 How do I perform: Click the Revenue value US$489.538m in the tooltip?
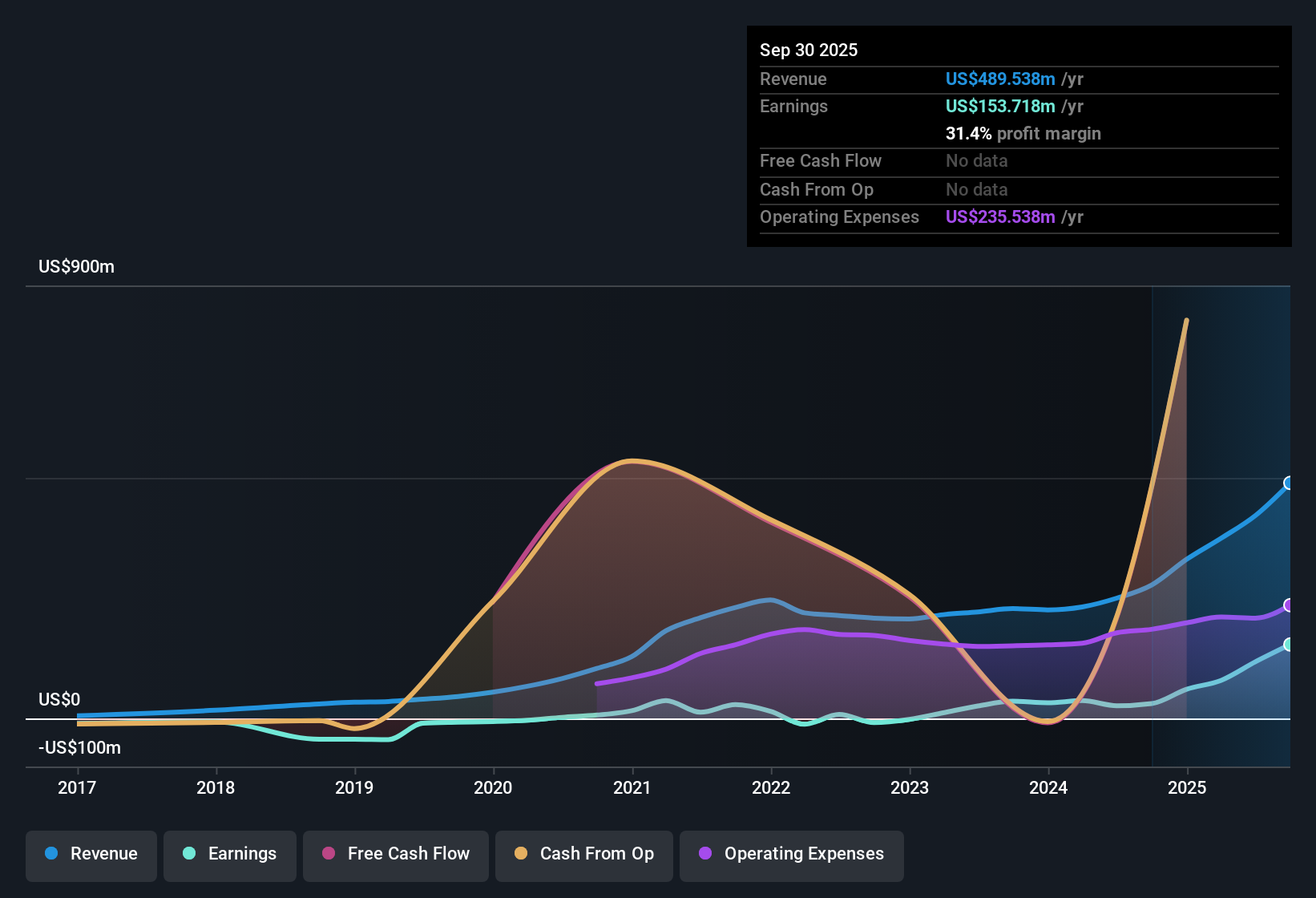pyautogui.click(x=999, y=79)
